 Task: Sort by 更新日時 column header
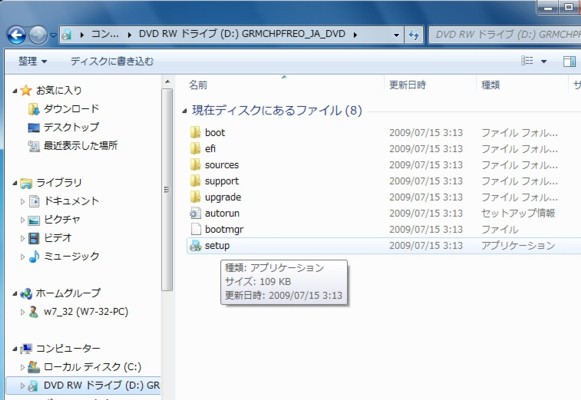pyautogui.click(x=407, y=85)
